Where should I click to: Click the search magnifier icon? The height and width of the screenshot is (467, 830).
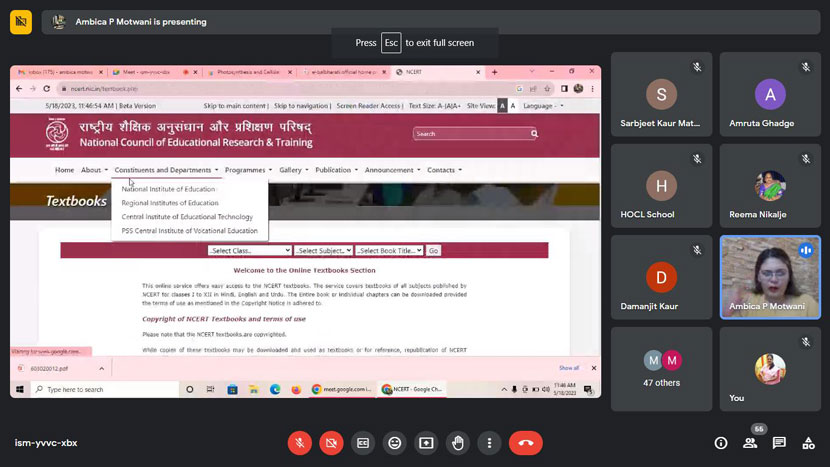534,134
